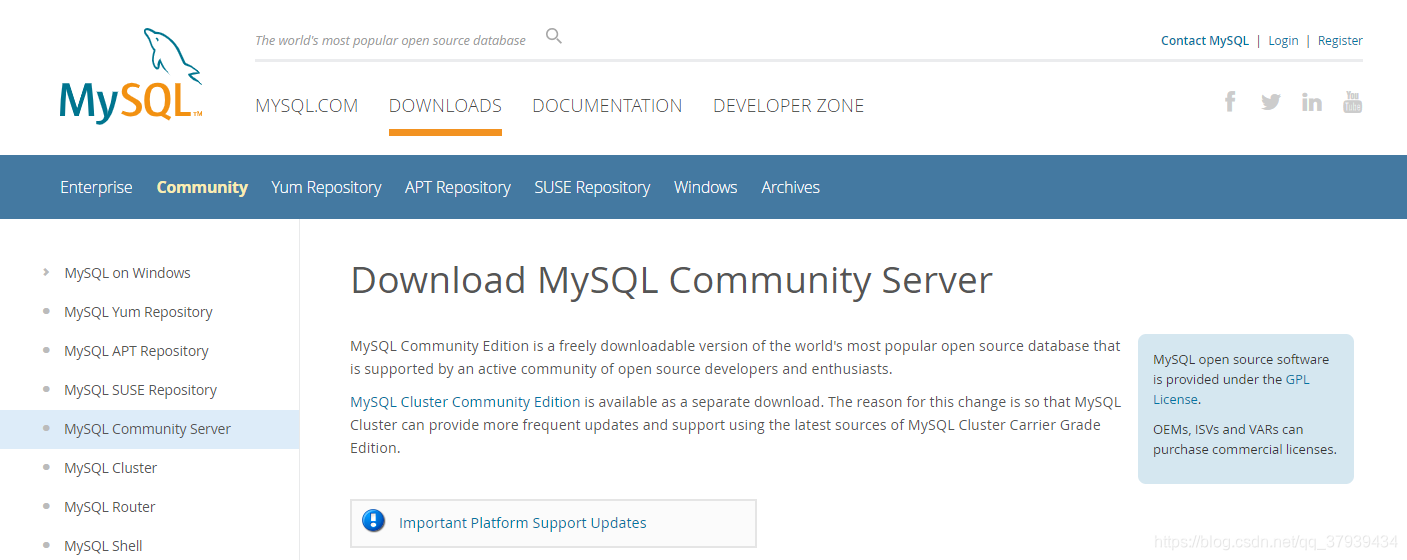The image size is (1407, 560).
Task: Click the Register link
Action: [x=1340, y=41]
